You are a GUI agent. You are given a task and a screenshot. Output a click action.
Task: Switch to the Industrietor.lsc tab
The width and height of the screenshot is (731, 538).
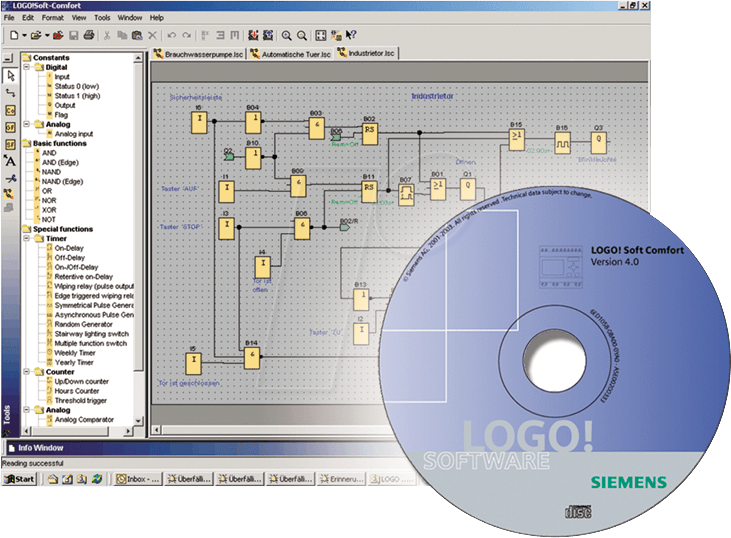[367, 53]
